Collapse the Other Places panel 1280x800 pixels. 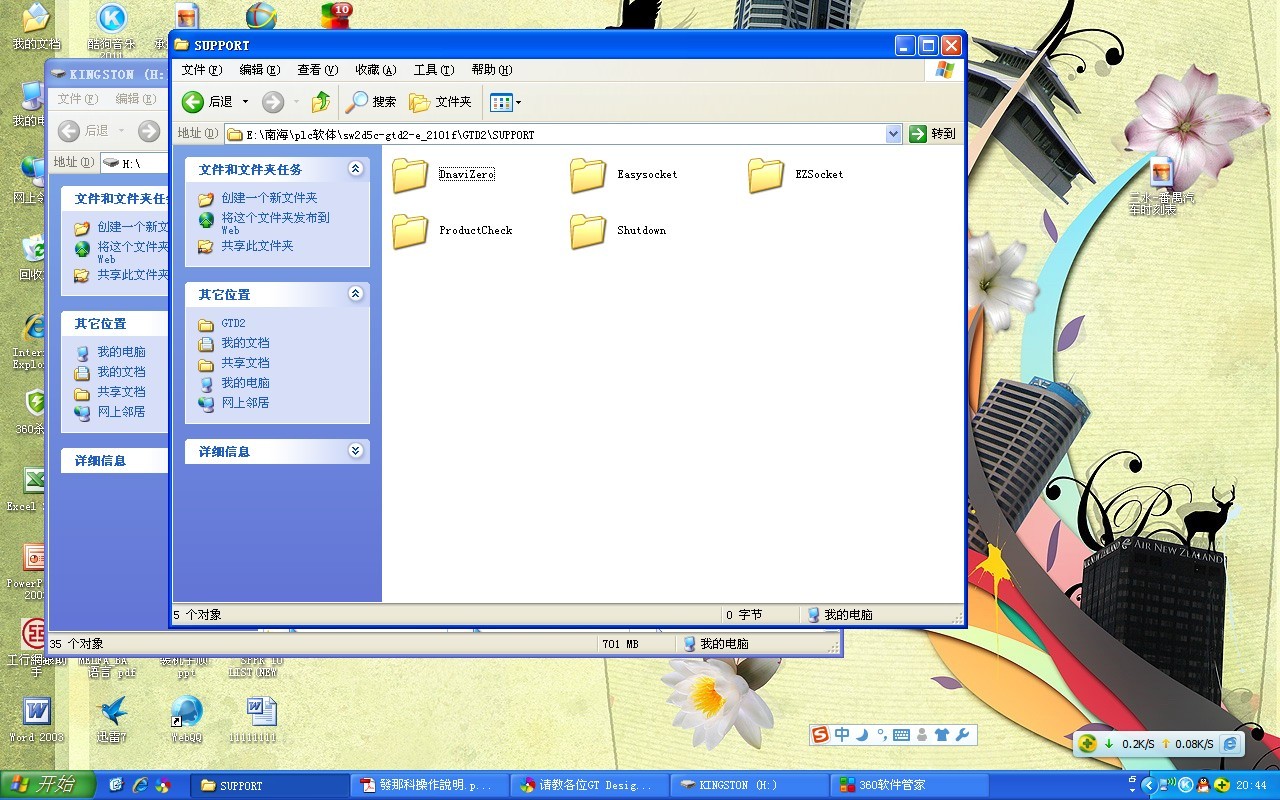pyautogui.click(x=355, y=294)
